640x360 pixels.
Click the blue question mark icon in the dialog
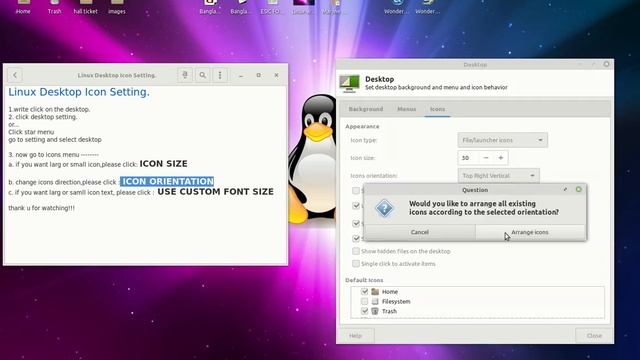point(384,209)
